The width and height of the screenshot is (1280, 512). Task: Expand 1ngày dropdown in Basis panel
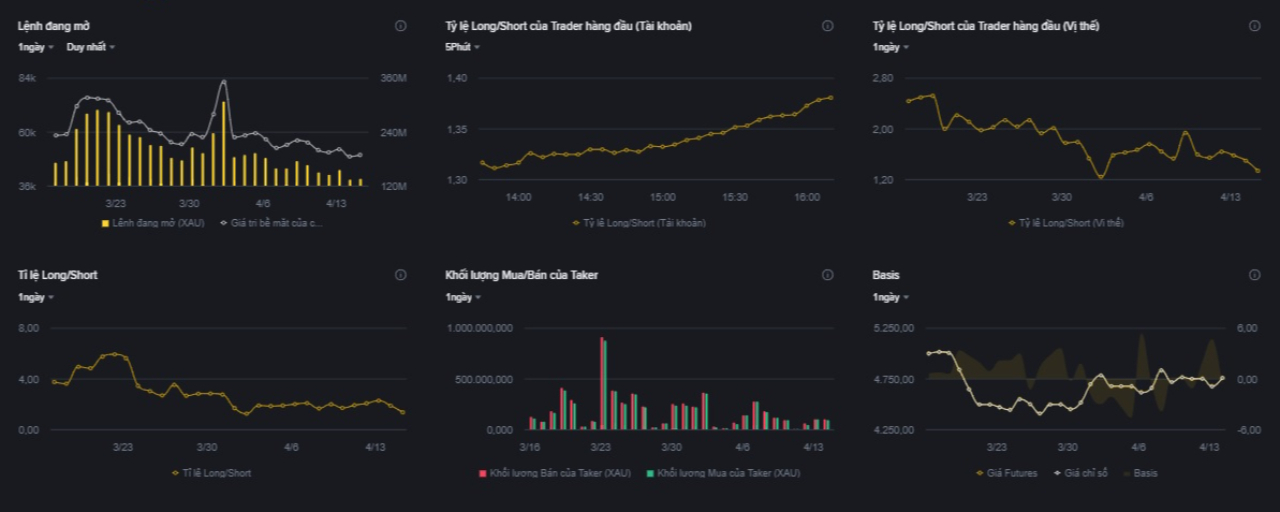click(x=890, y=297)
